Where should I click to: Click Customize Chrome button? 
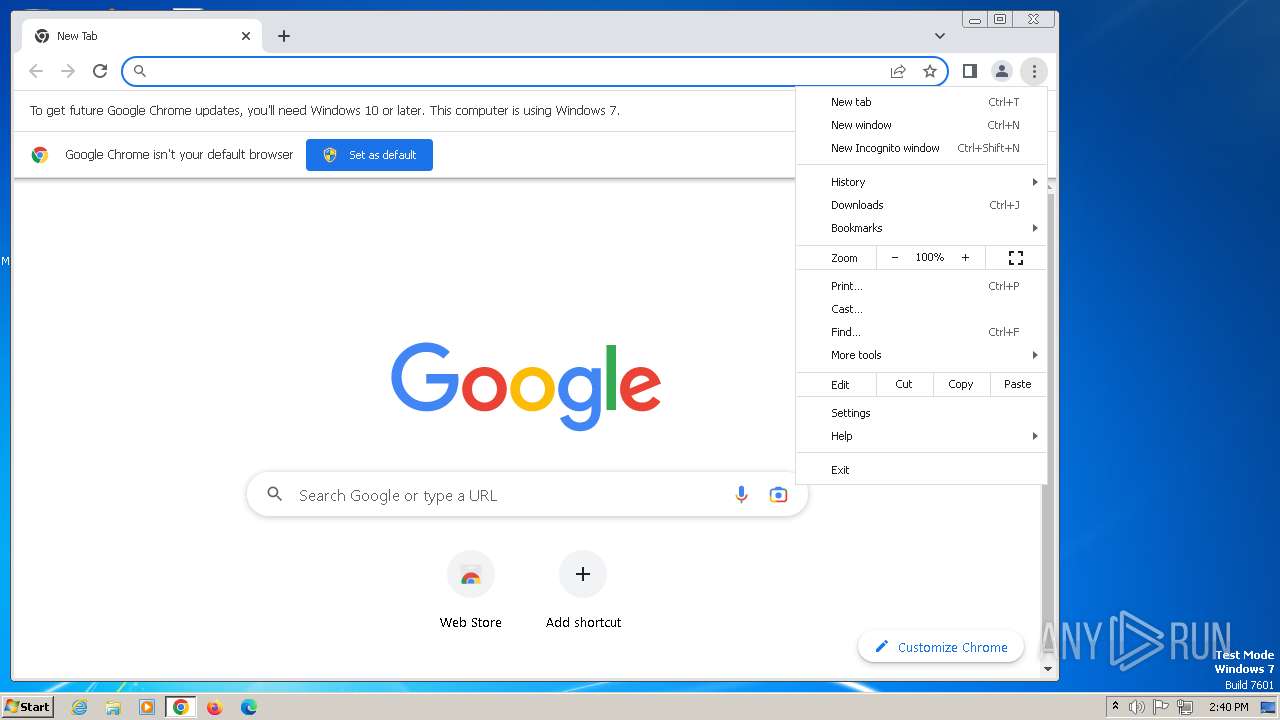(x=941, y=647)
